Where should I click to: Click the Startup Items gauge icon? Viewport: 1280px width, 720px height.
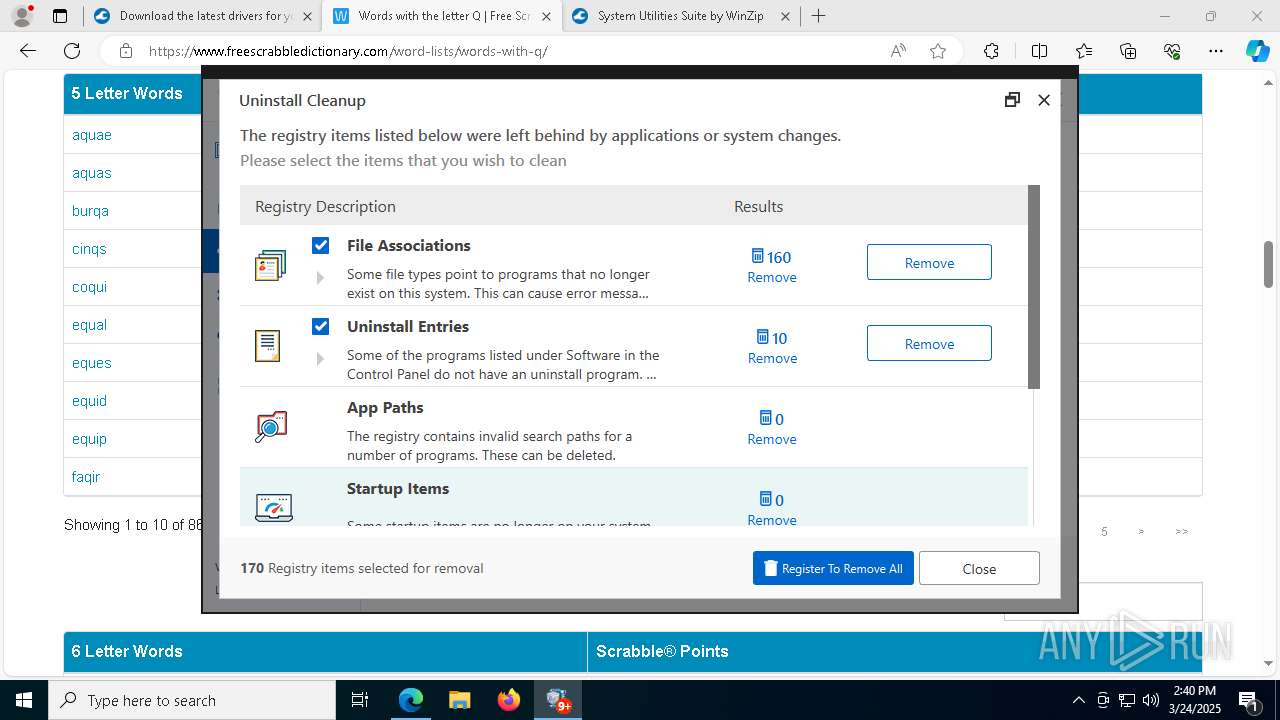(x=273, y=508)
